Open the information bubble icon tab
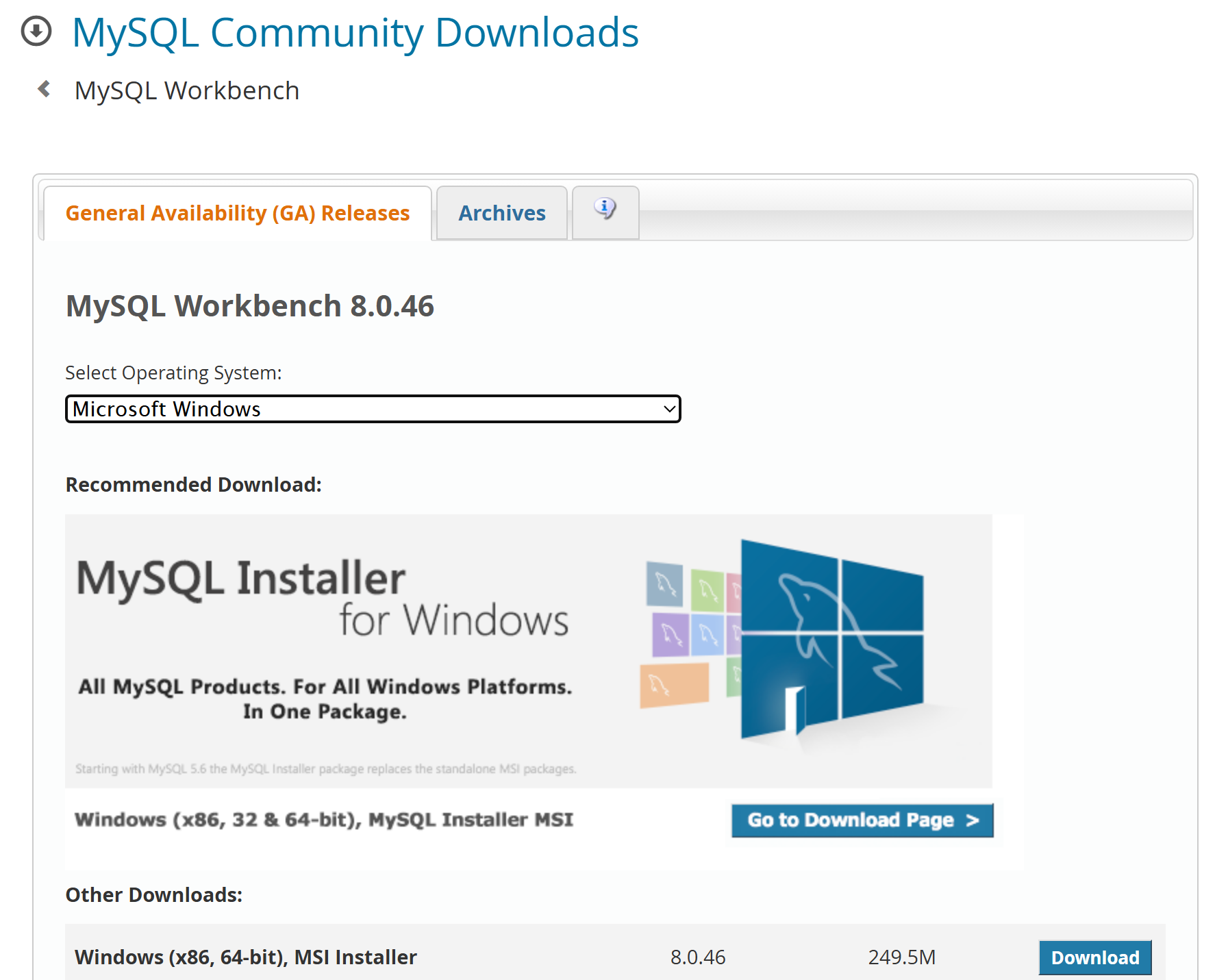The height and width of the screenshot is (980, 1215). click(x=605, y=212)
